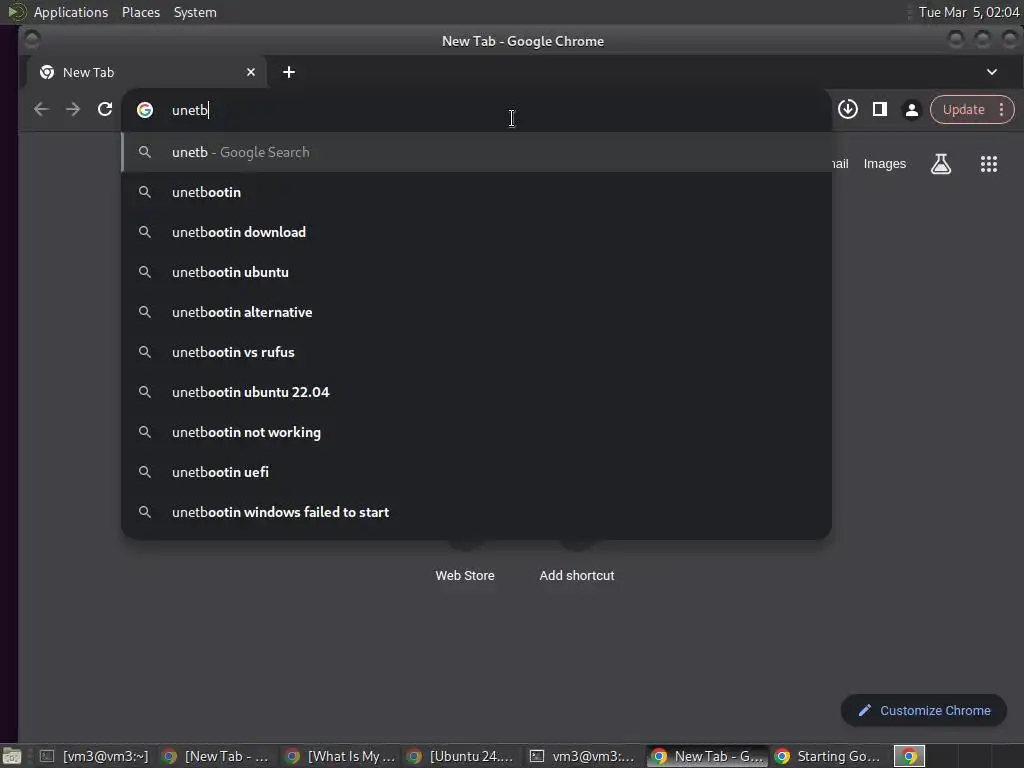Select 'unetb - Google Search' suggestion
The image size is (1024, 768).
click(x=477, y=152)
